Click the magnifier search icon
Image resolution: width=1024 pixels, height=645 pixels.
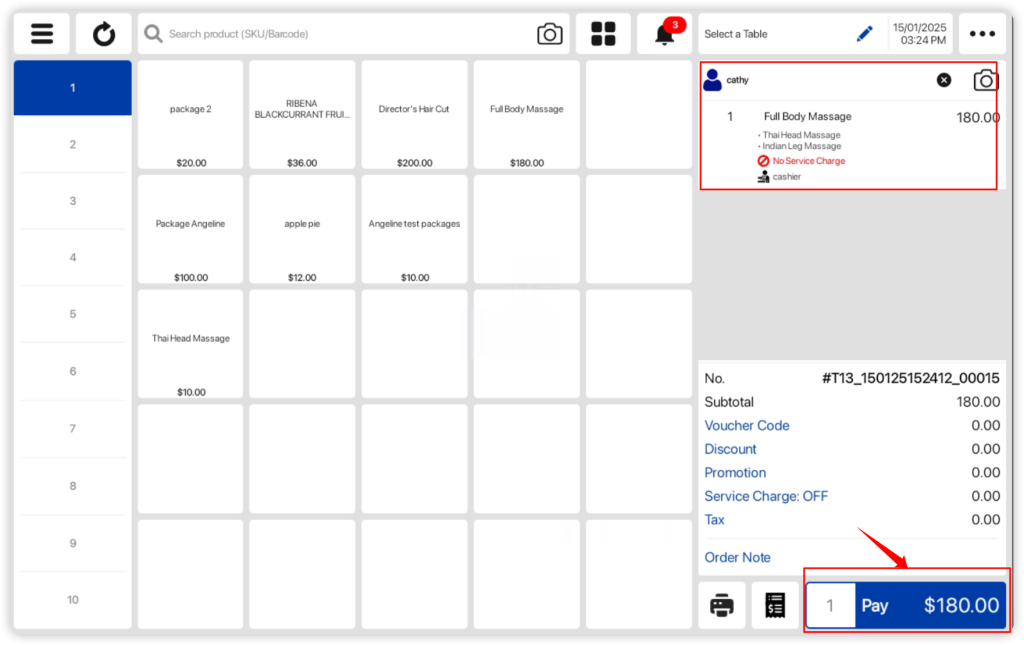[x=153, y=34]
